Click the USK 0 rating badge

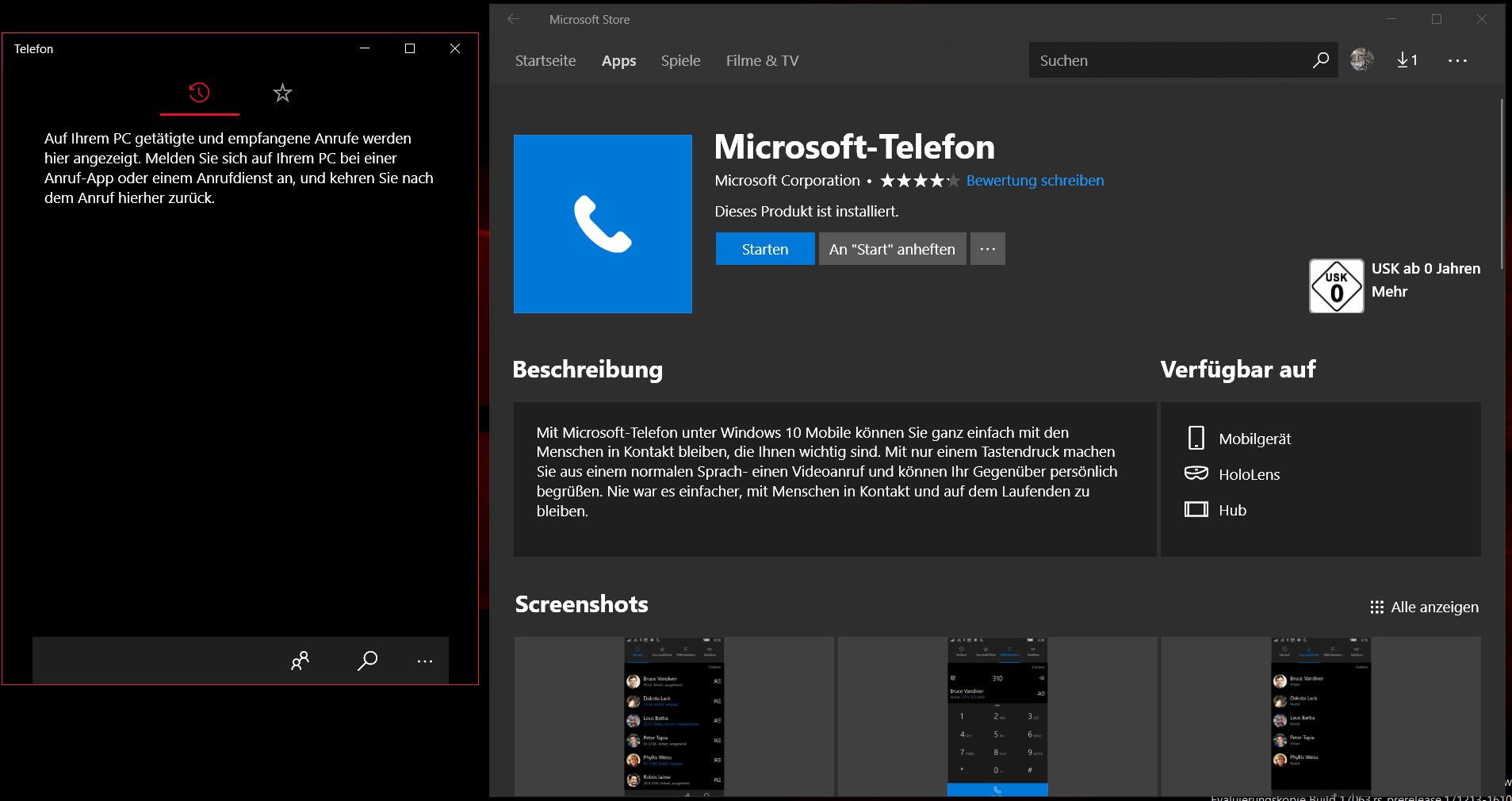(x=1337, y=286)
